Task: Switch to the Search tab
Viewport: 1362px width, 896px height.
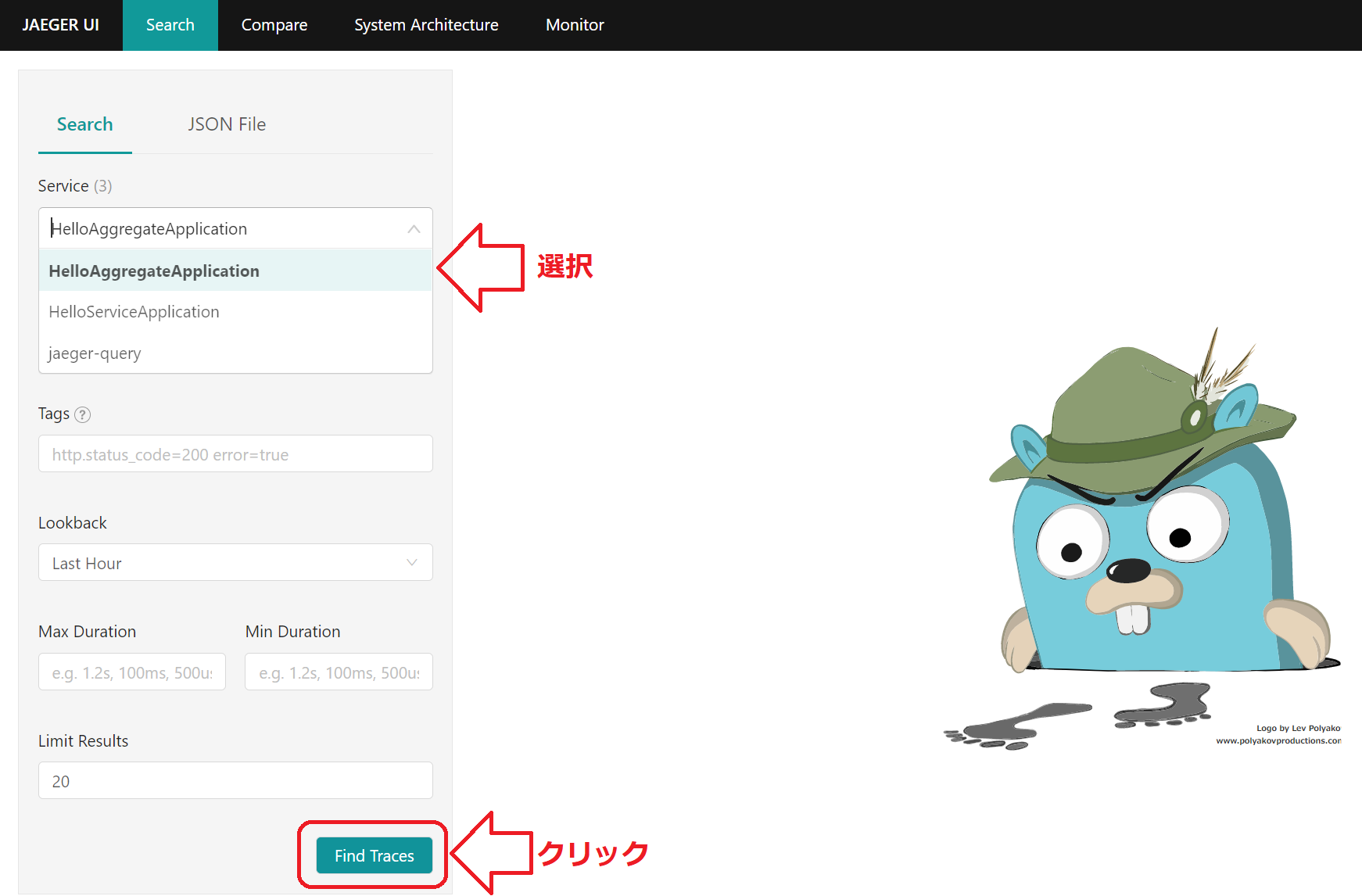Action: (84, 124)
